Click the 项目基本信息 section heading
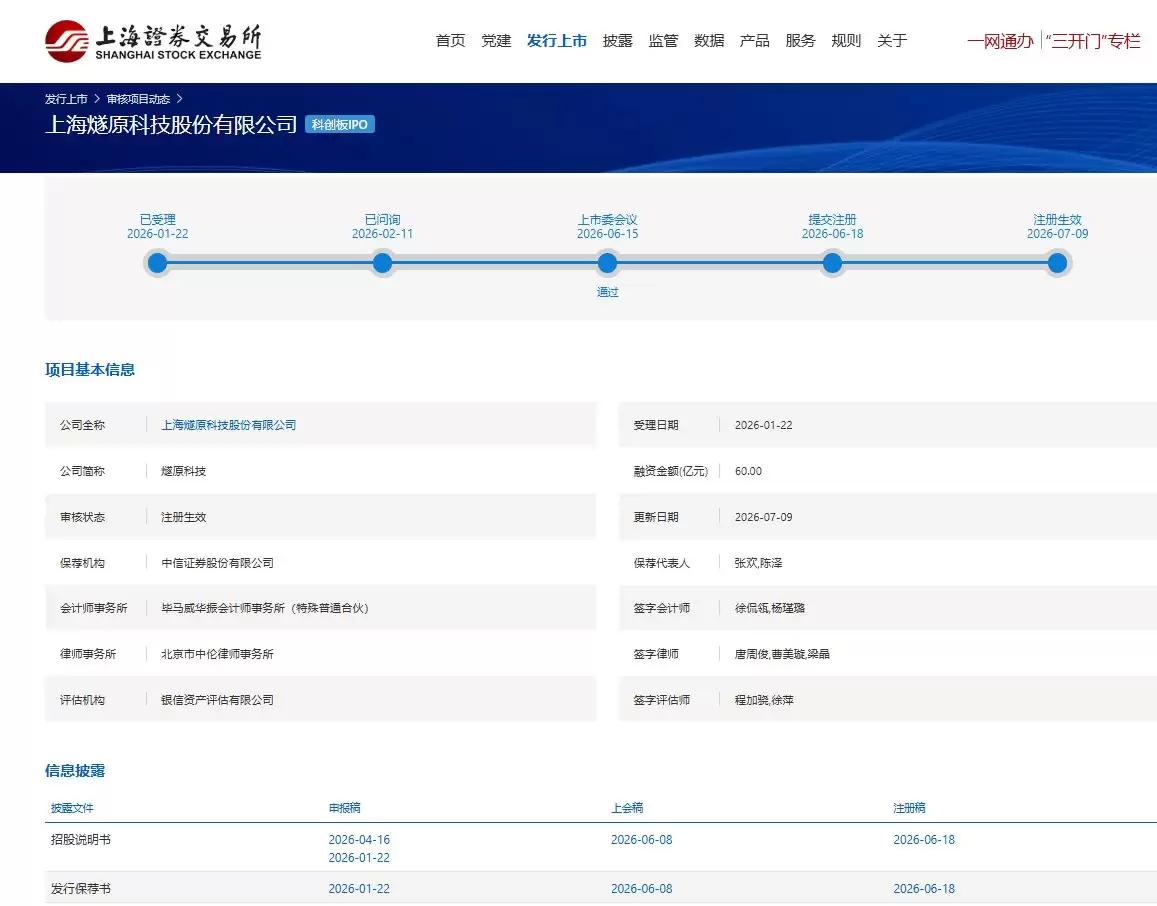This screenshot has height=906, width=1157. [x=90, y=370]
